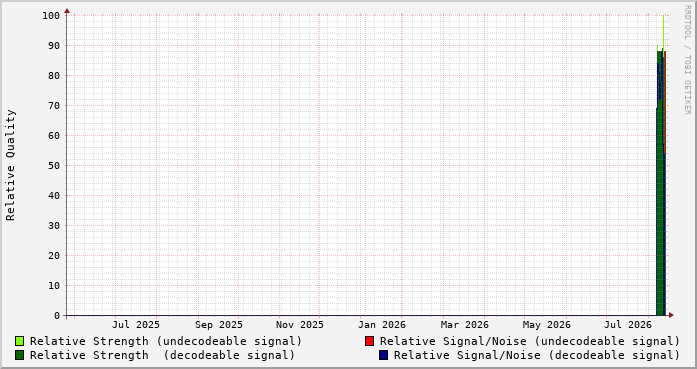Screen dimensions: 697x369
Task: Click the Jan 2026 x-axis label
Action: 382,325
